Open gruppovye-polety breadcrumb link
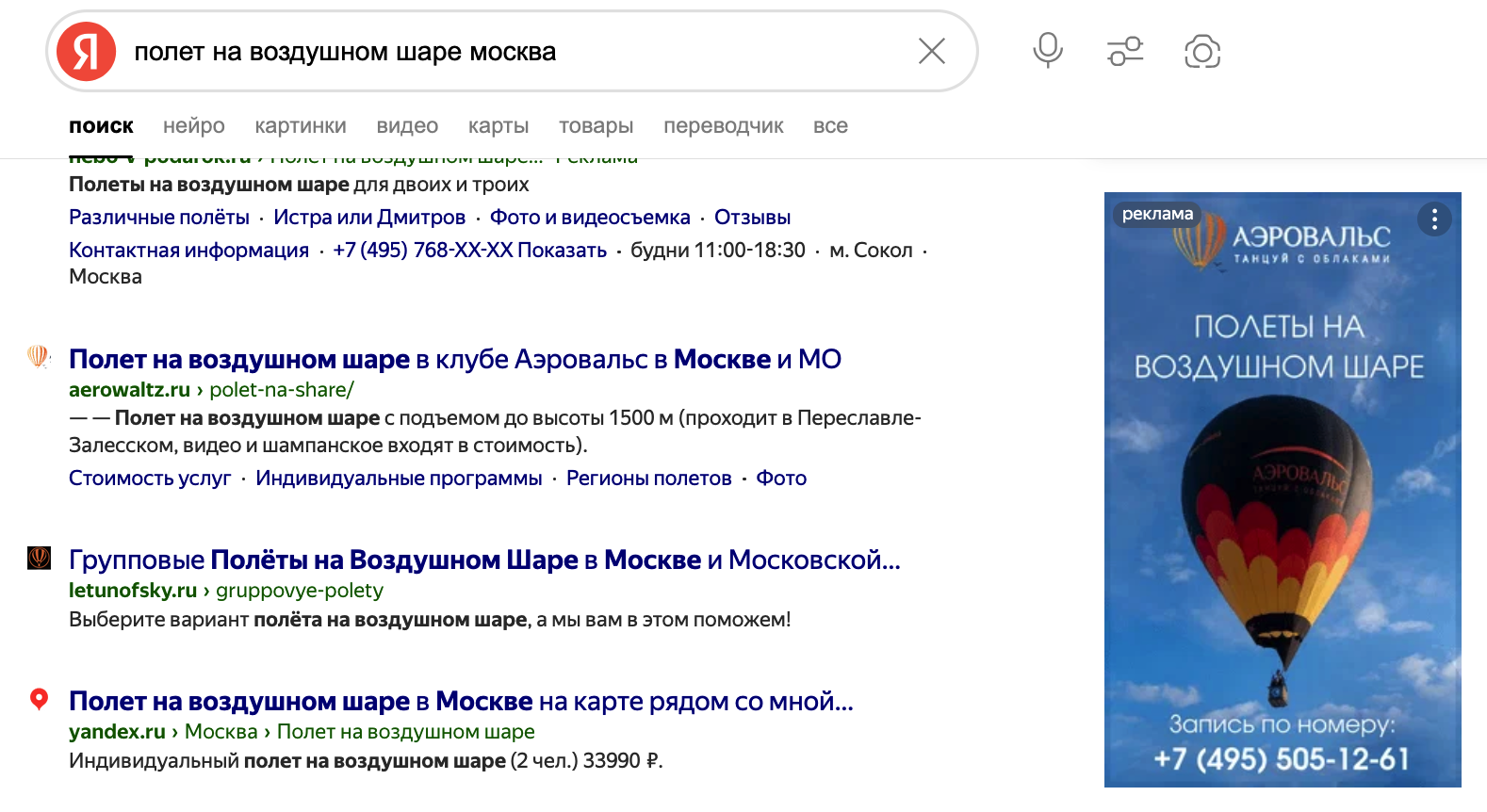 pos(300,591)
